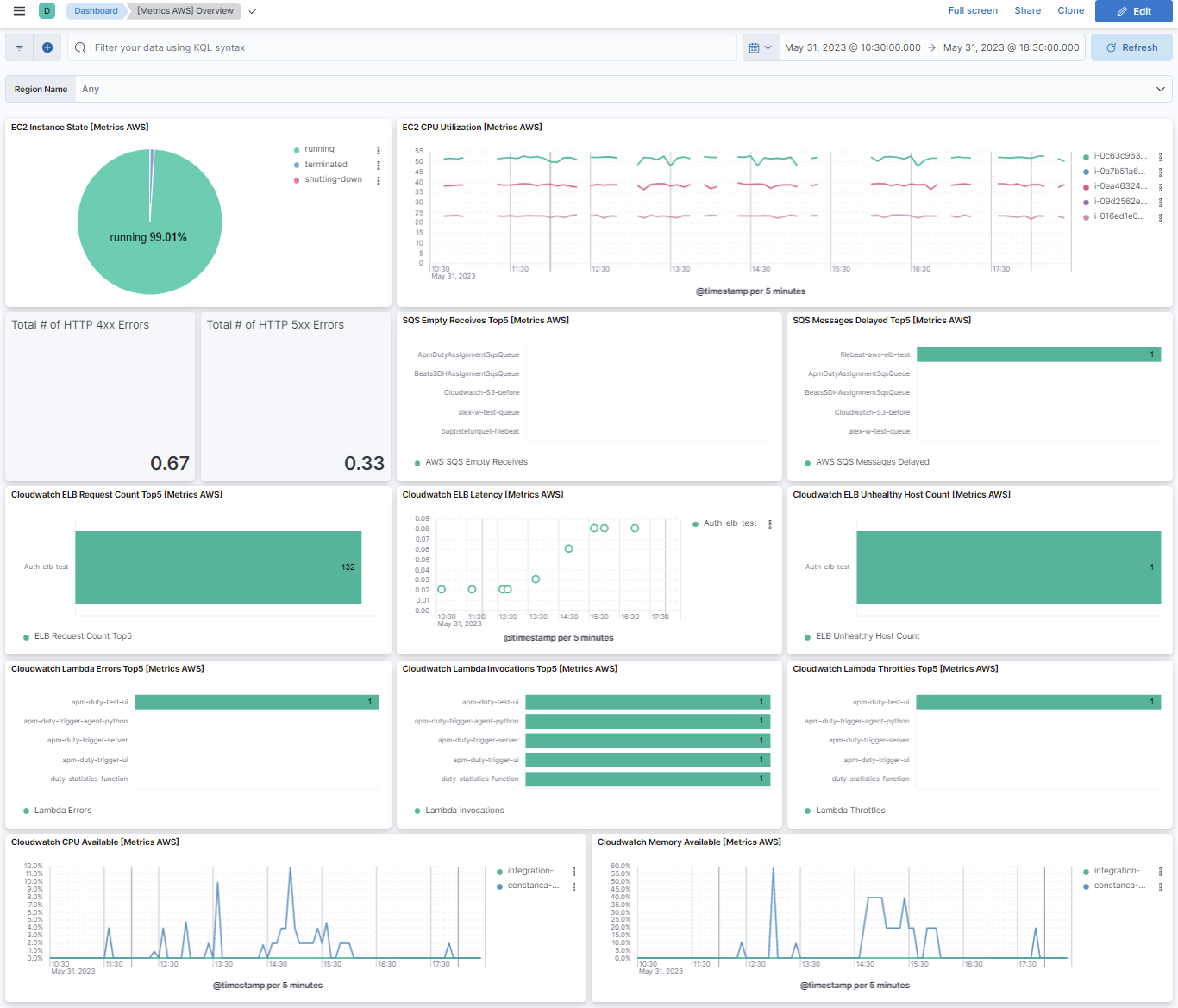1178x1008 pixels.
Task: Open options menu for legend item i-0c63c963
Action: pyautogui.click(x=1161, y=156)
